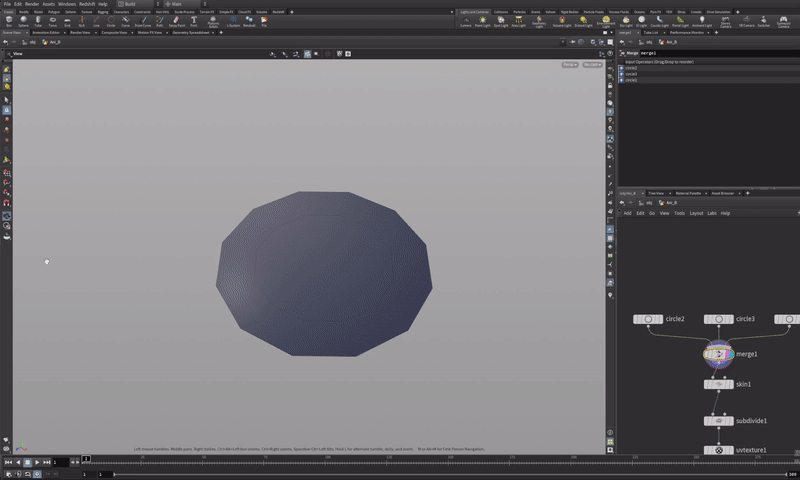Viewport: 800px width, 480px height.
Task: Select the subdivide1 node
Action: [x=718, y=421]
